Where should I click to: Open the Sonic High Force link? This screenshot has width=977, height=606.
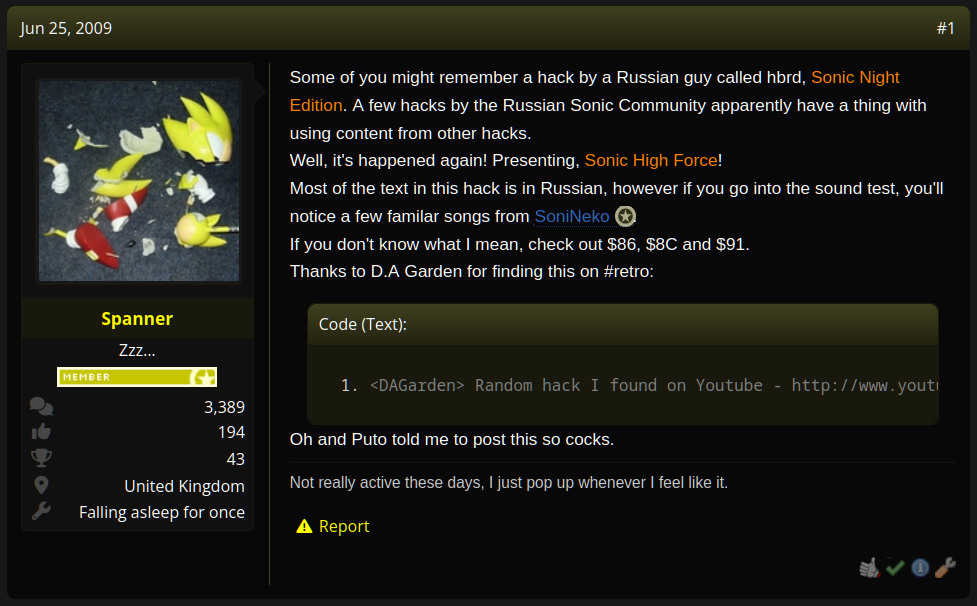pos(651,161)
